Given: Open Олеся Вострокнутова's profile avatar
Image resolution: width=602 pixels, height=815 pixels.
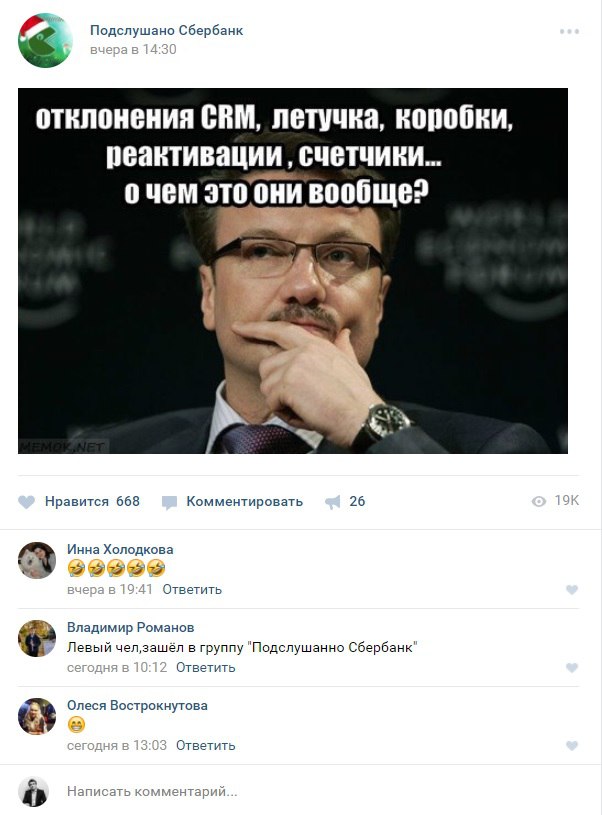Looking at the screenshot, I should (37, 716).
